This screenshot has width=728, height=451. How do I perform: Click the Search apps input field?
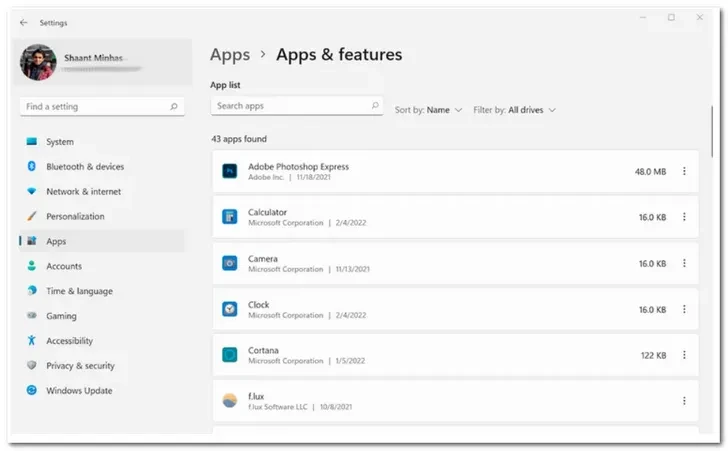297,106
